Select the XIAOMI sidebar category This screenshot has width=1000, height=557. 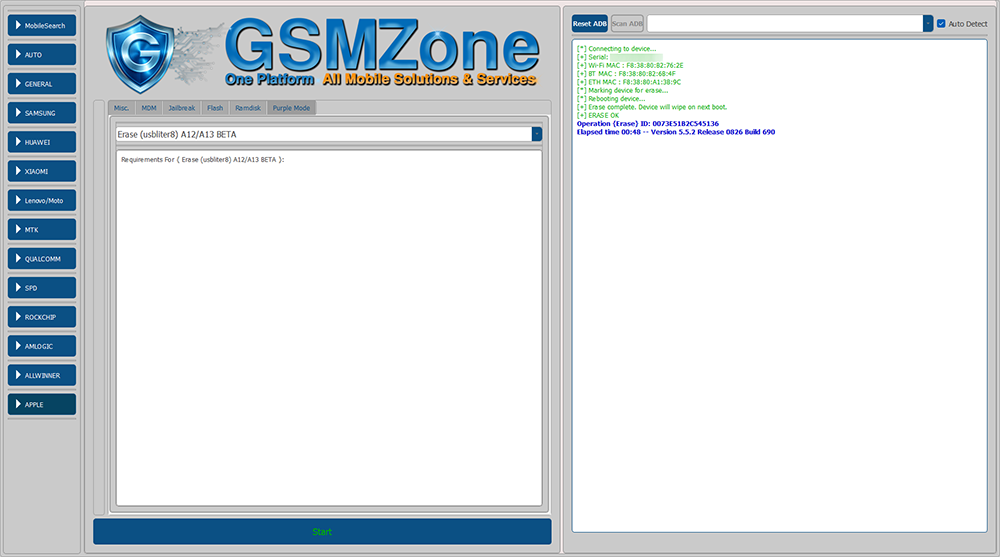pos(42,171)
